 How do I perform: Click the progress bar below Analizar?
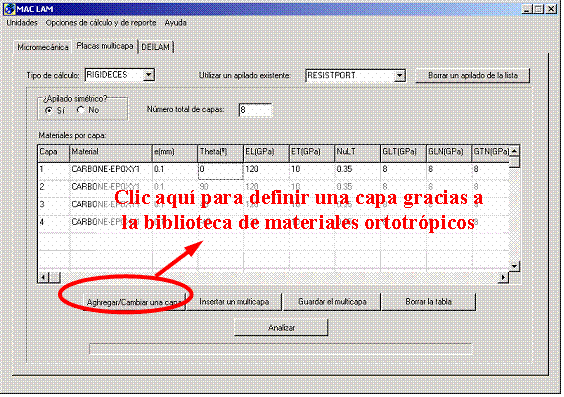click(x=281, y=349)
